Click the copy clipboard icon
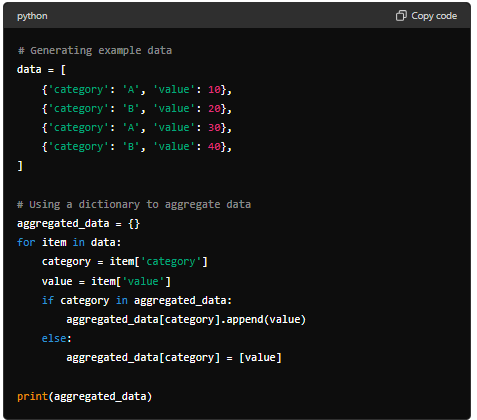Viewport: 477px width, 420px height. (x=401, y=16)
